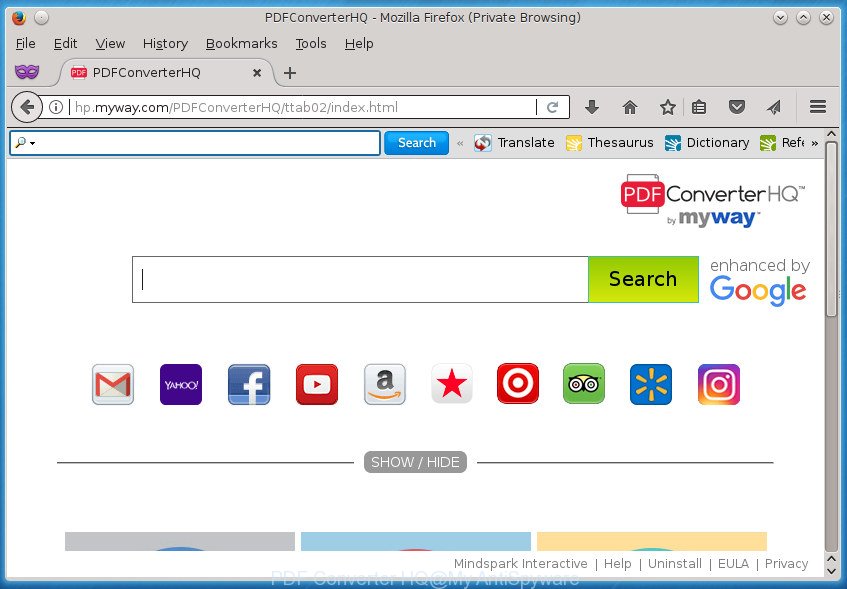Bookmark this page with star icon
Screen dimensions: 847x589
668,107
